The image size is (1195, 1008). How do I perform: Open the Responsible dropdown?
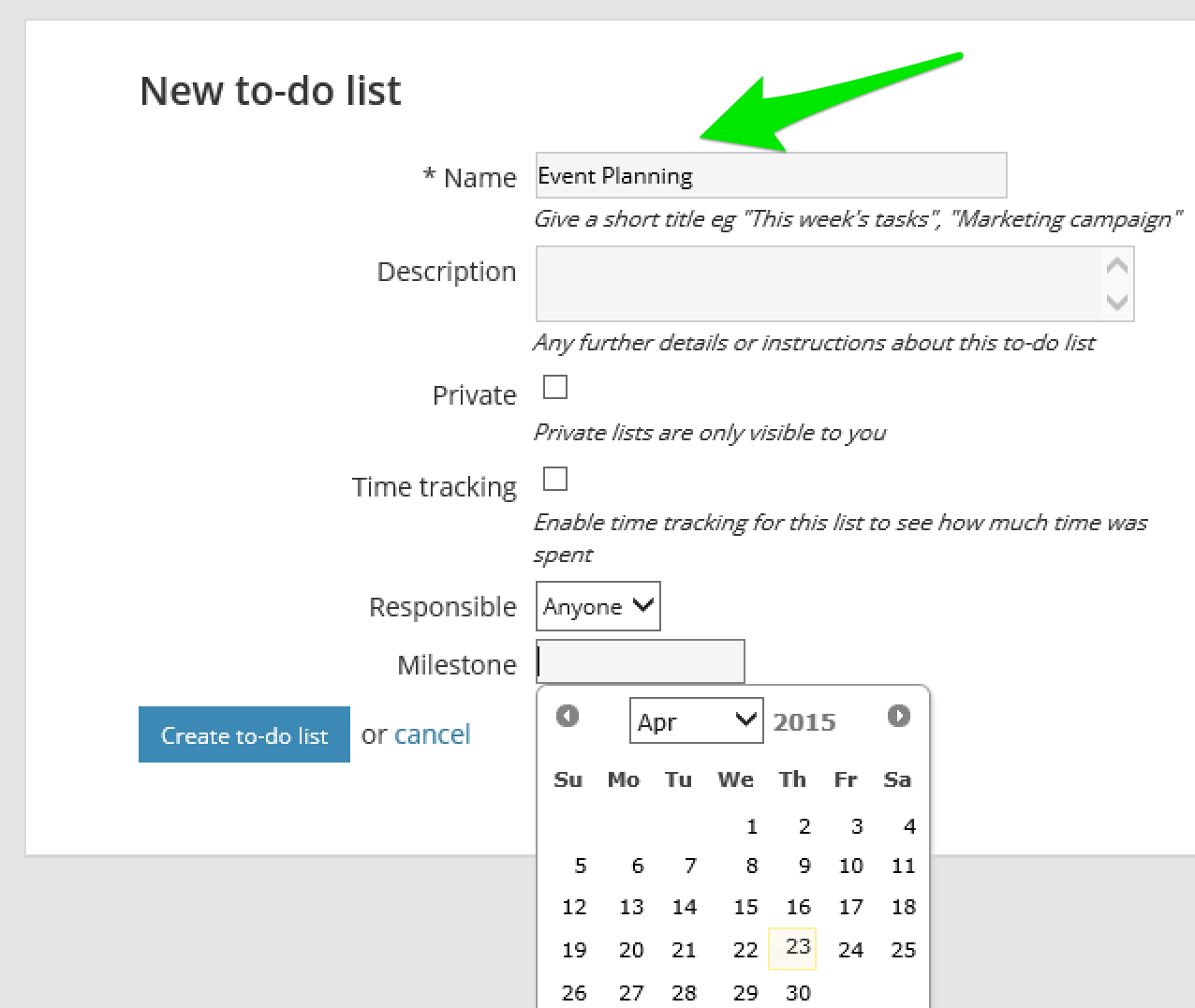point(597,606)
